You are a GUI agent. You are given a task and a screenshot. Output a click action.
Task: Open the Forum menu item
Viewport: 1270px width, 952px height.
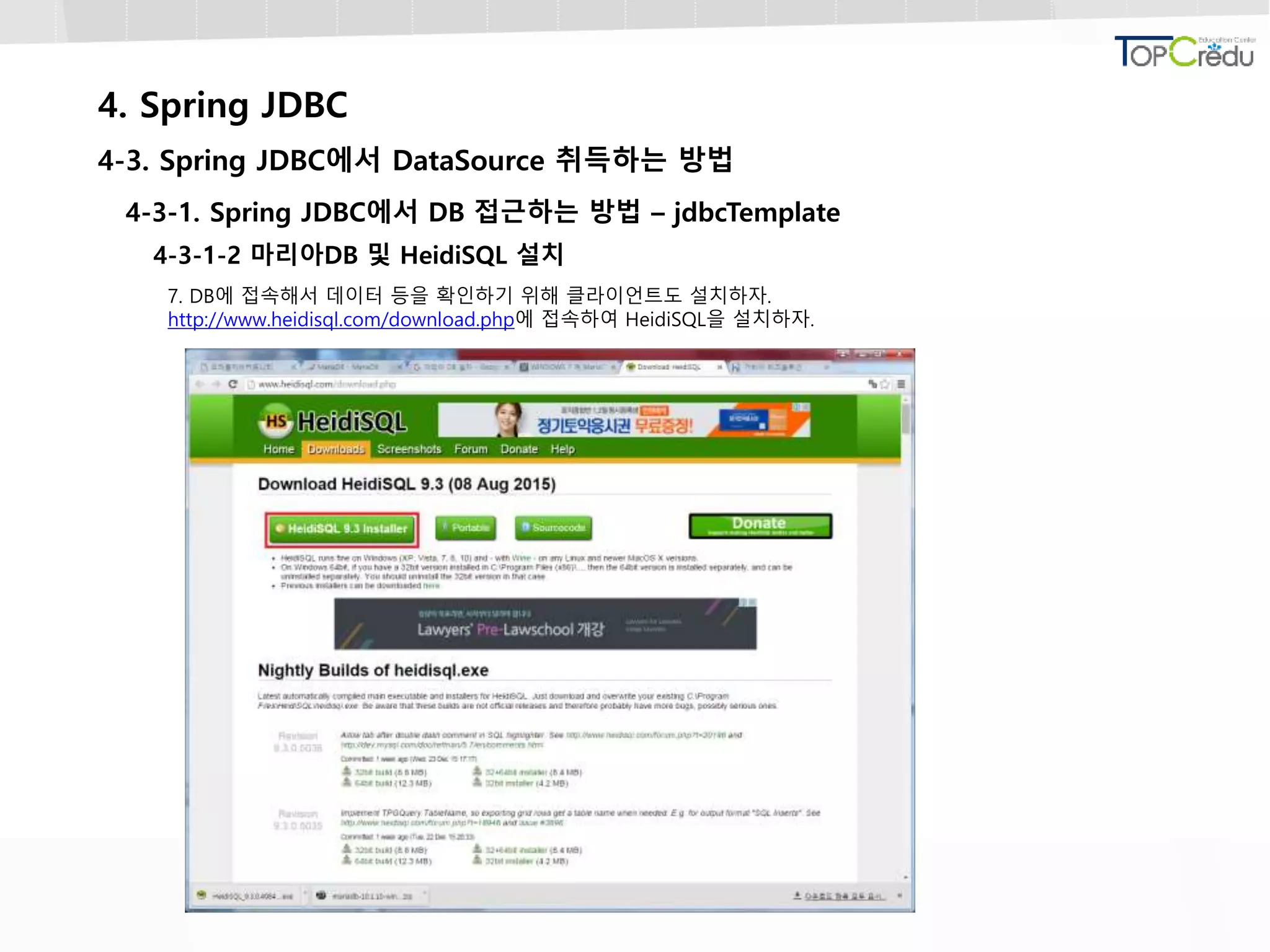point(471,449)
